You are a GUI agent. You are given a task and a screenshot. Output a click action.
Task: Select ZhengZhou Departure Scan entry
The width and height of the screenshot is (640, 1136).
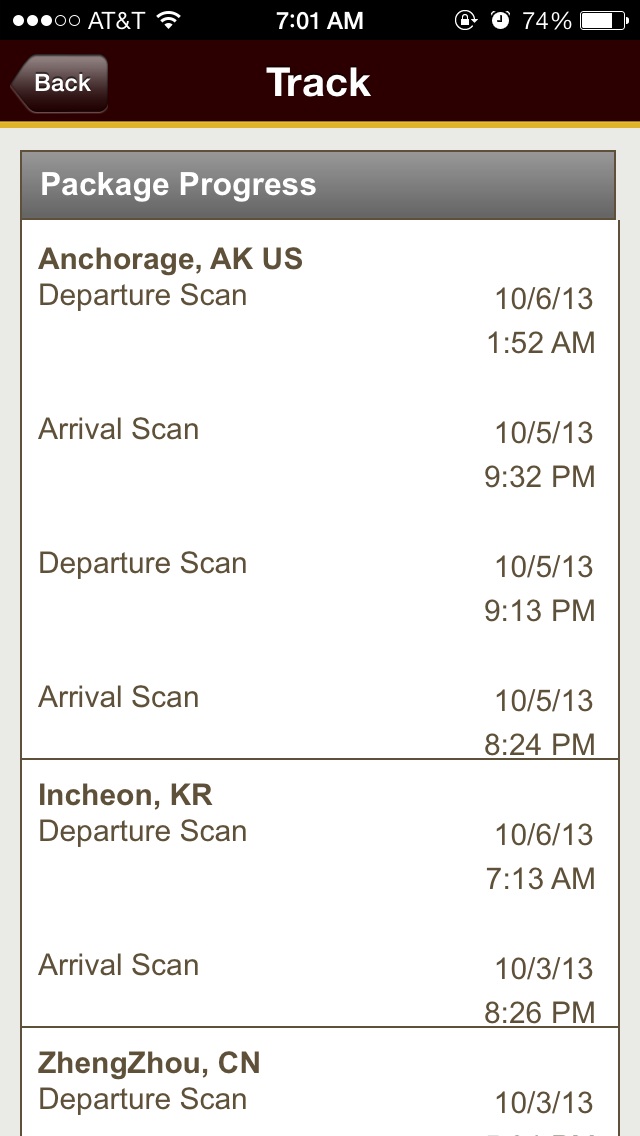point(318,1108)
